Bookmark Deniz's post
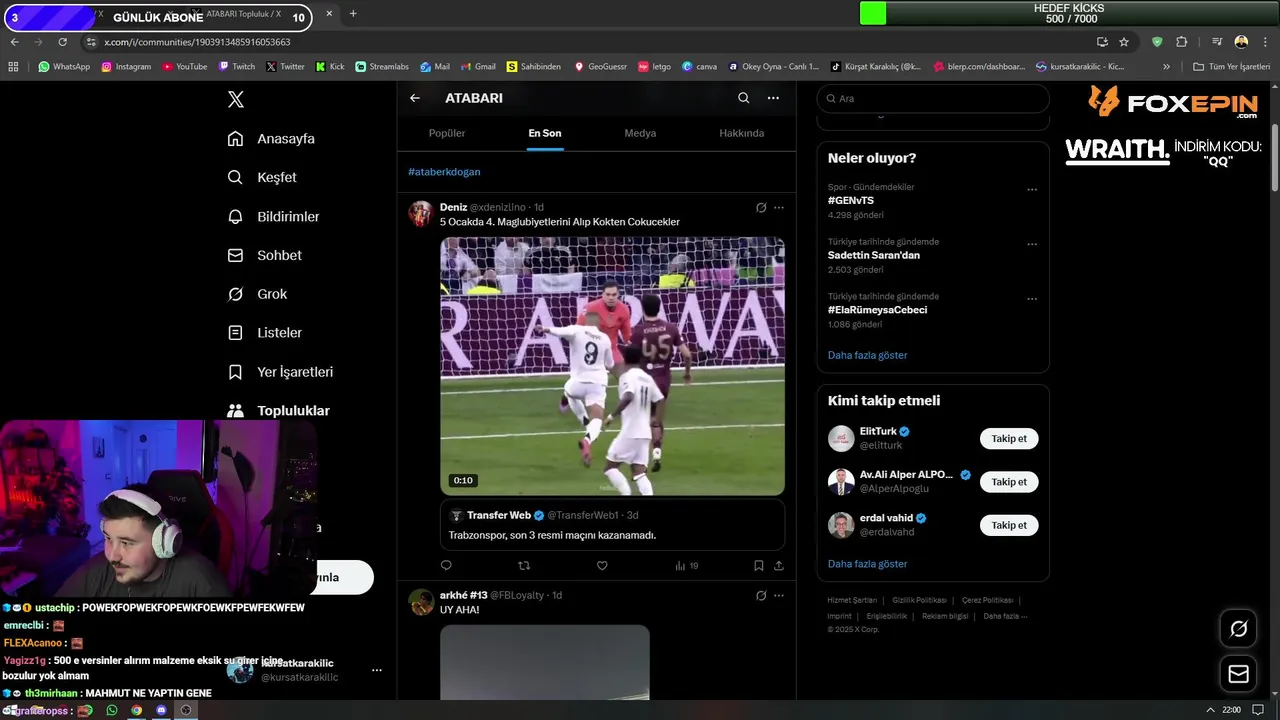 pos(759,566)
